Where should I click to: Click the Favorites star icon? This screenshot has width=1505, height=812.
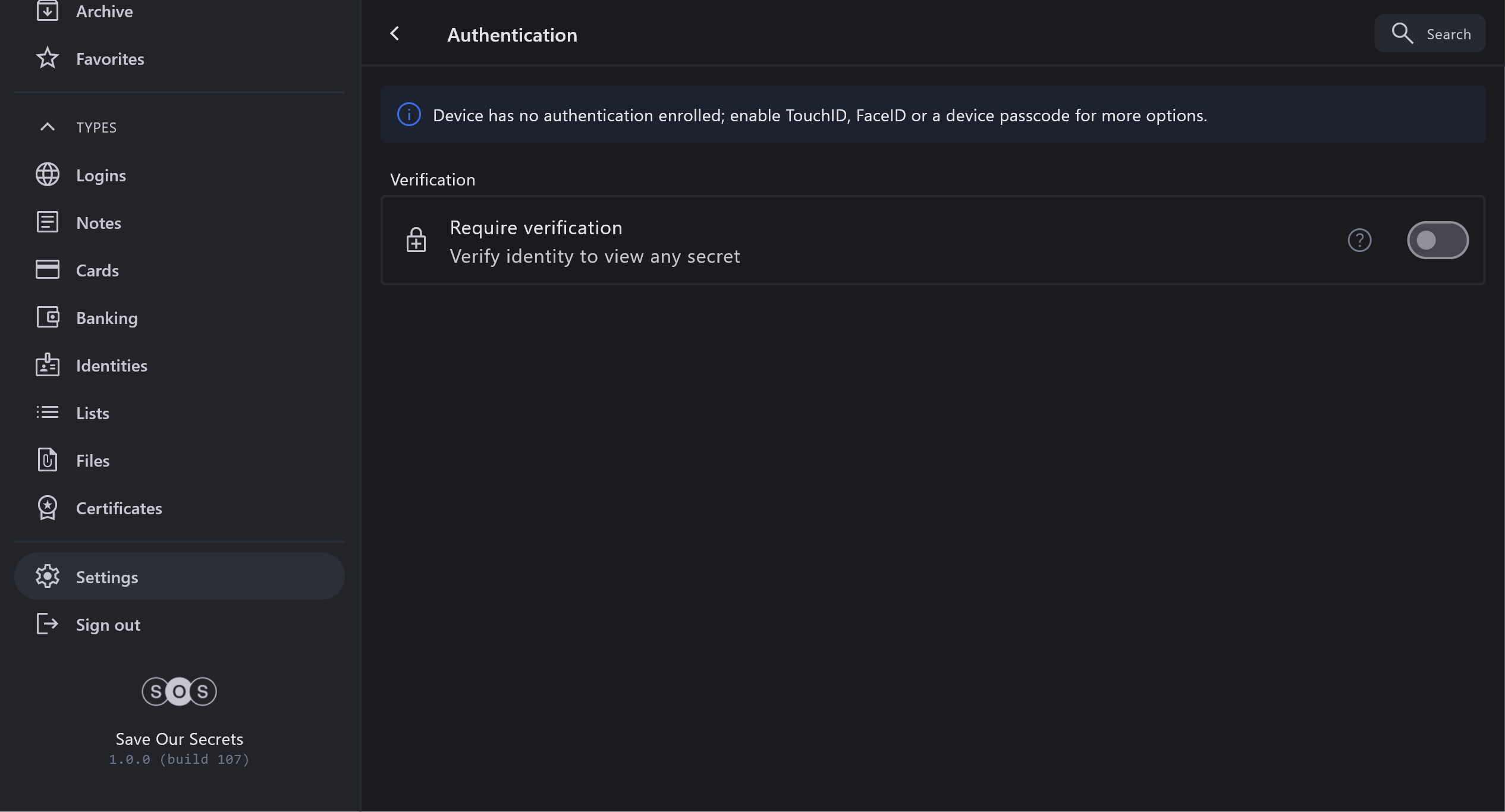pyautogui.click(x=48, y=58)
